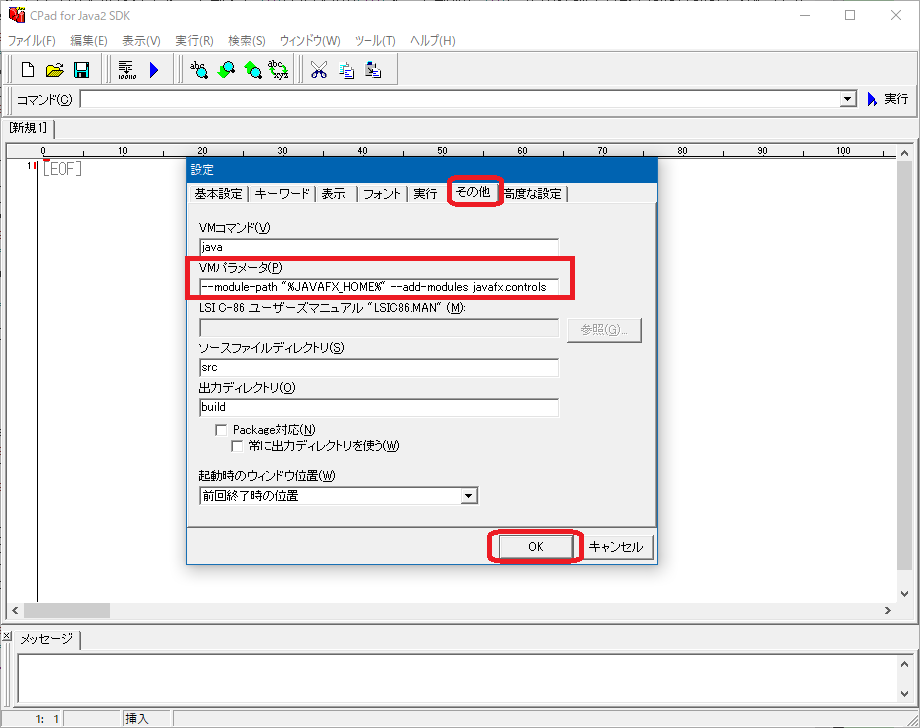Screen dimensions: 920x728
Task: Click editor horizontal scroll left arrow
Action: coord(15,611)
